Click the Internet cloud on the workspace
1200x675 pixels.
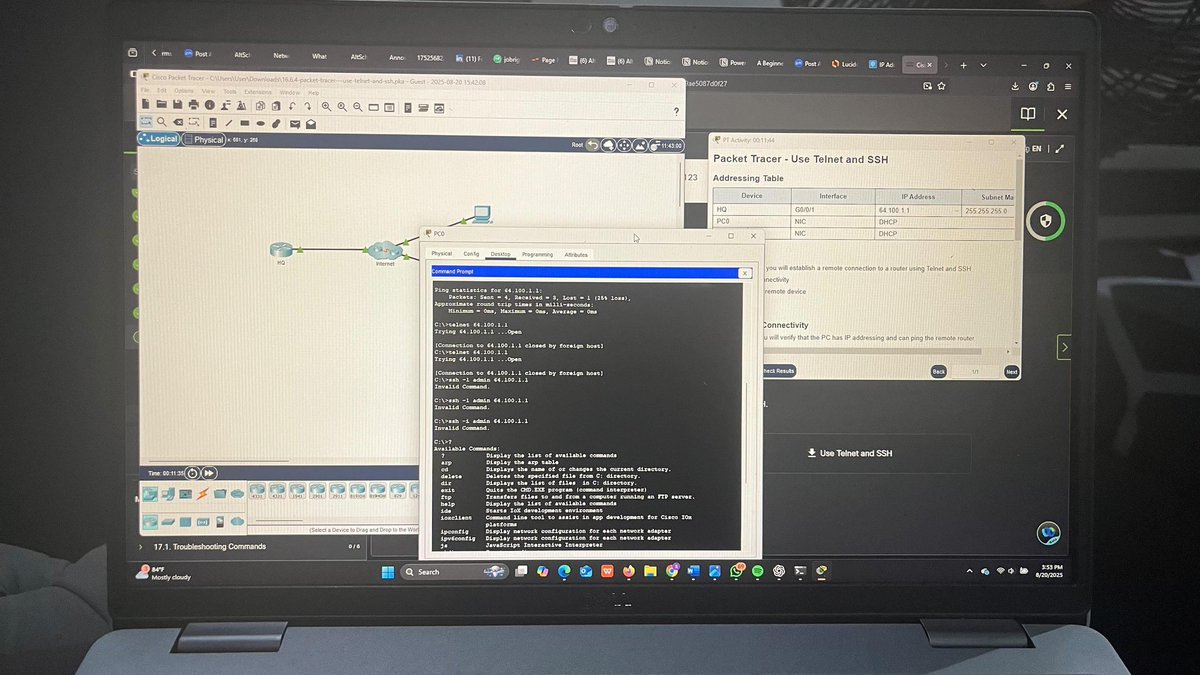click(x=384, y=251)
